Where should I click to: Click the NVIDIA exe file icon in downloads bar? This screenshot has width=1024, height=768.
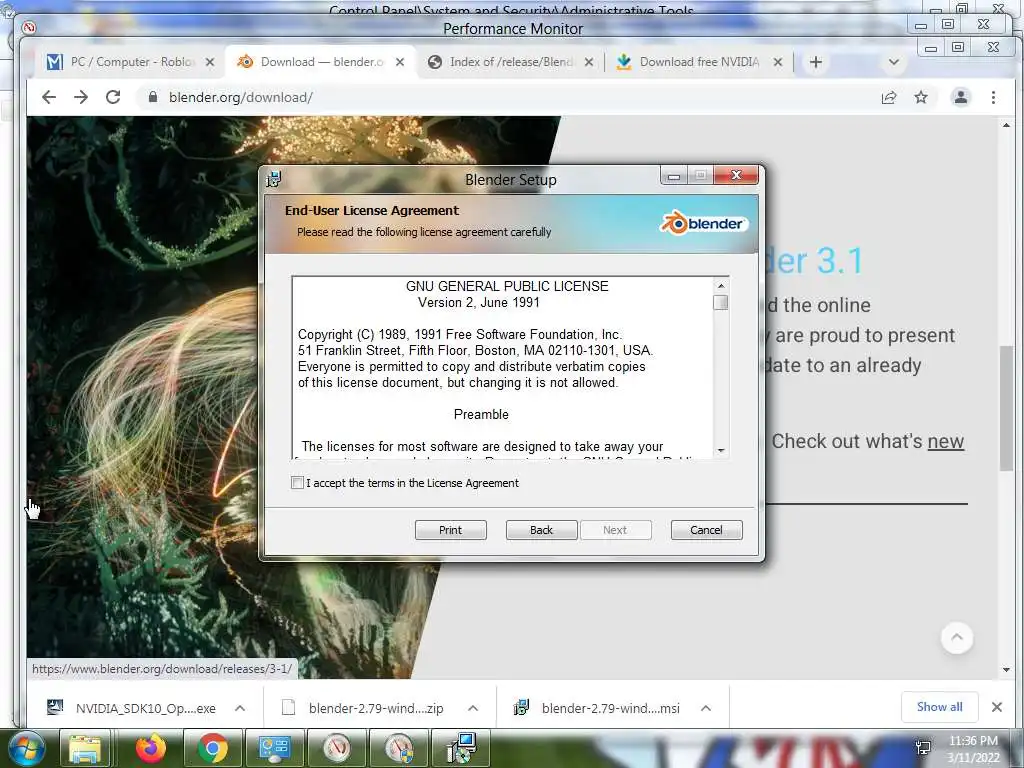pyautogui.click(x=55, y=707)
